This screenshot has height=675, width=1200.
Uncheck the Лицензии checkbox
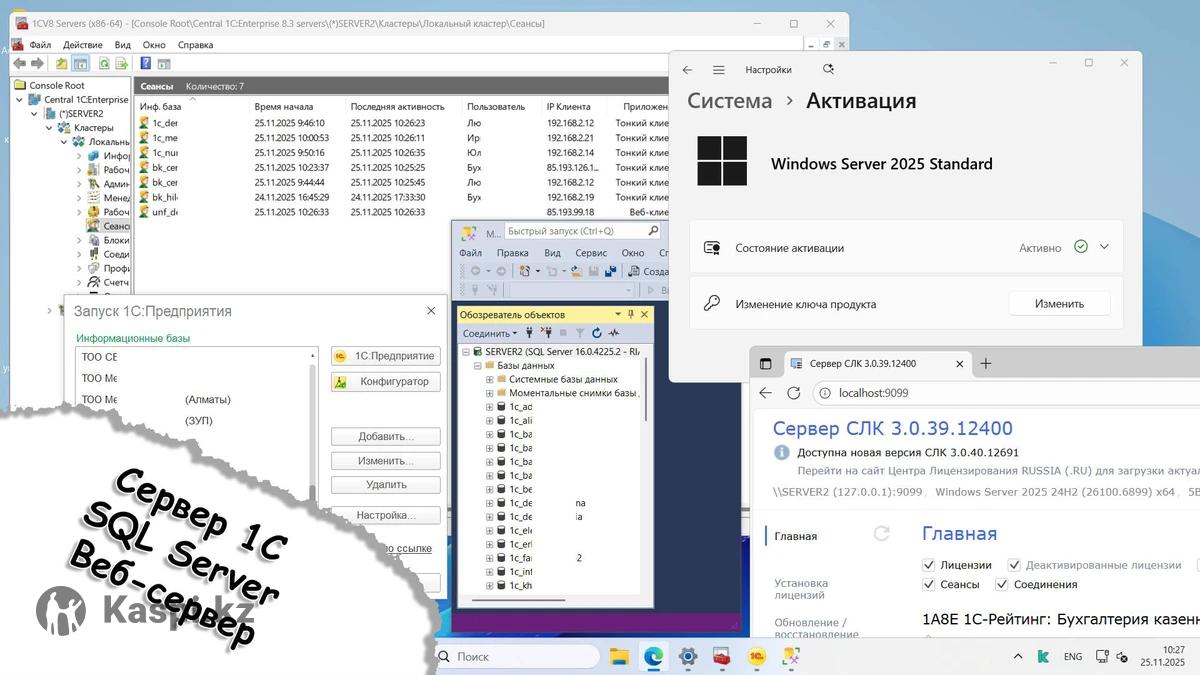[x=928, y=565]
